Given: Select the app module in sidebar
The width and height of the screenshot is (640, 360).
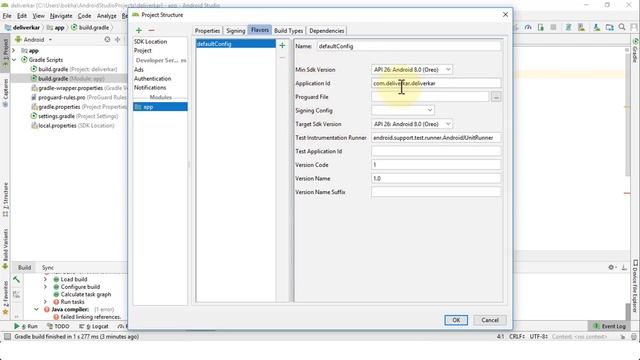Looking at the screenshot, I should point(160,107).
